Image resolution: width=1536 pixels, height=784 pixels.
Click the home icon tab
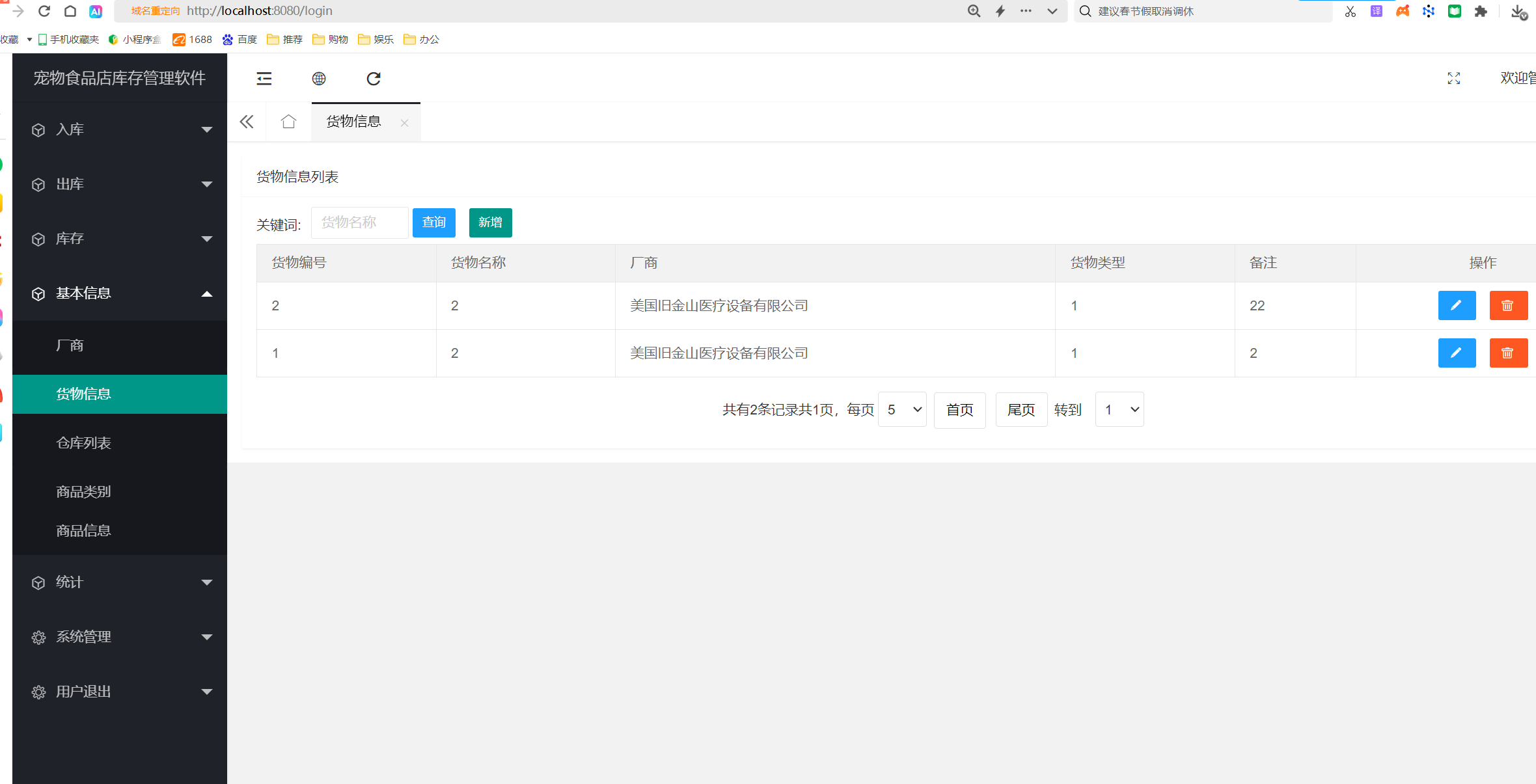point(288,122)
